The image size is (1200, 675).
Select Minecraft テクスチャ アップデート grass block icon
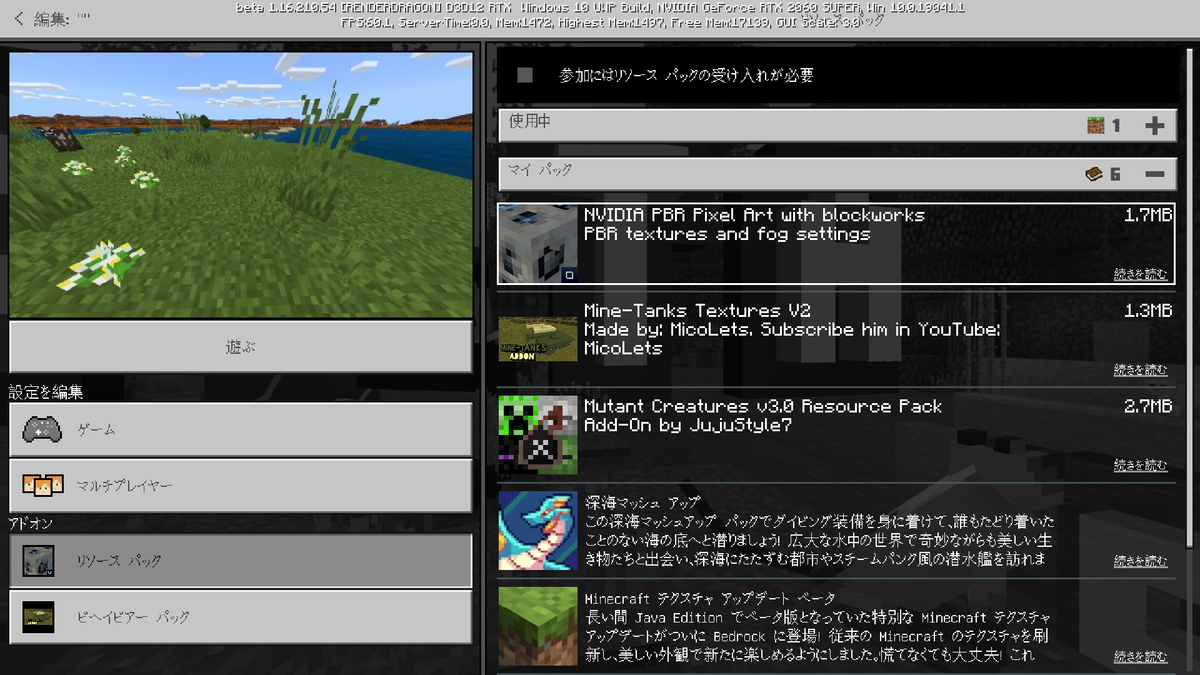[538, 627]
